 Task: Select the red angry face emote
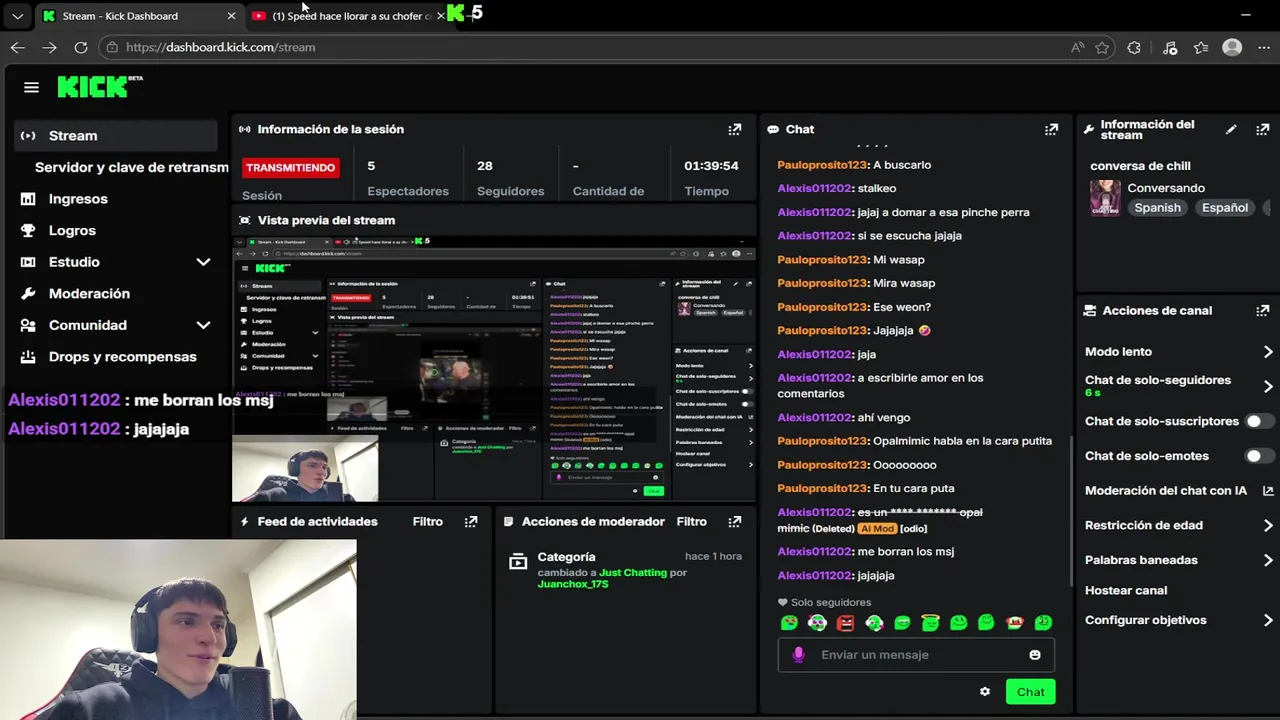845,623
